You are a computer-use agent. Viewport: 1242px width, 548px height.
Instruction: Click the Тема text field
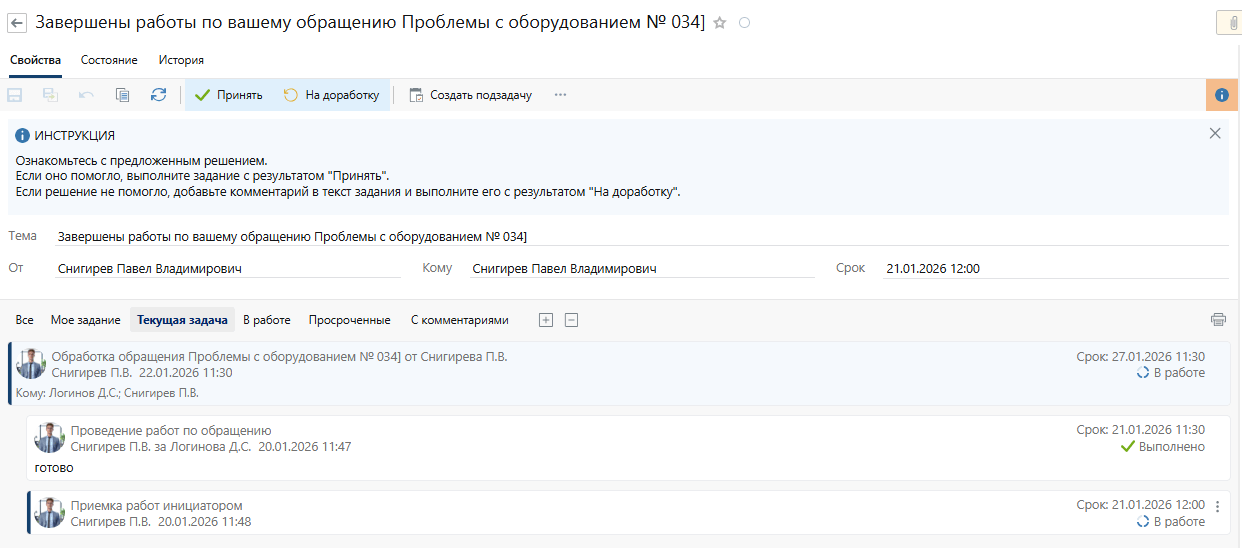coord(640,236)
